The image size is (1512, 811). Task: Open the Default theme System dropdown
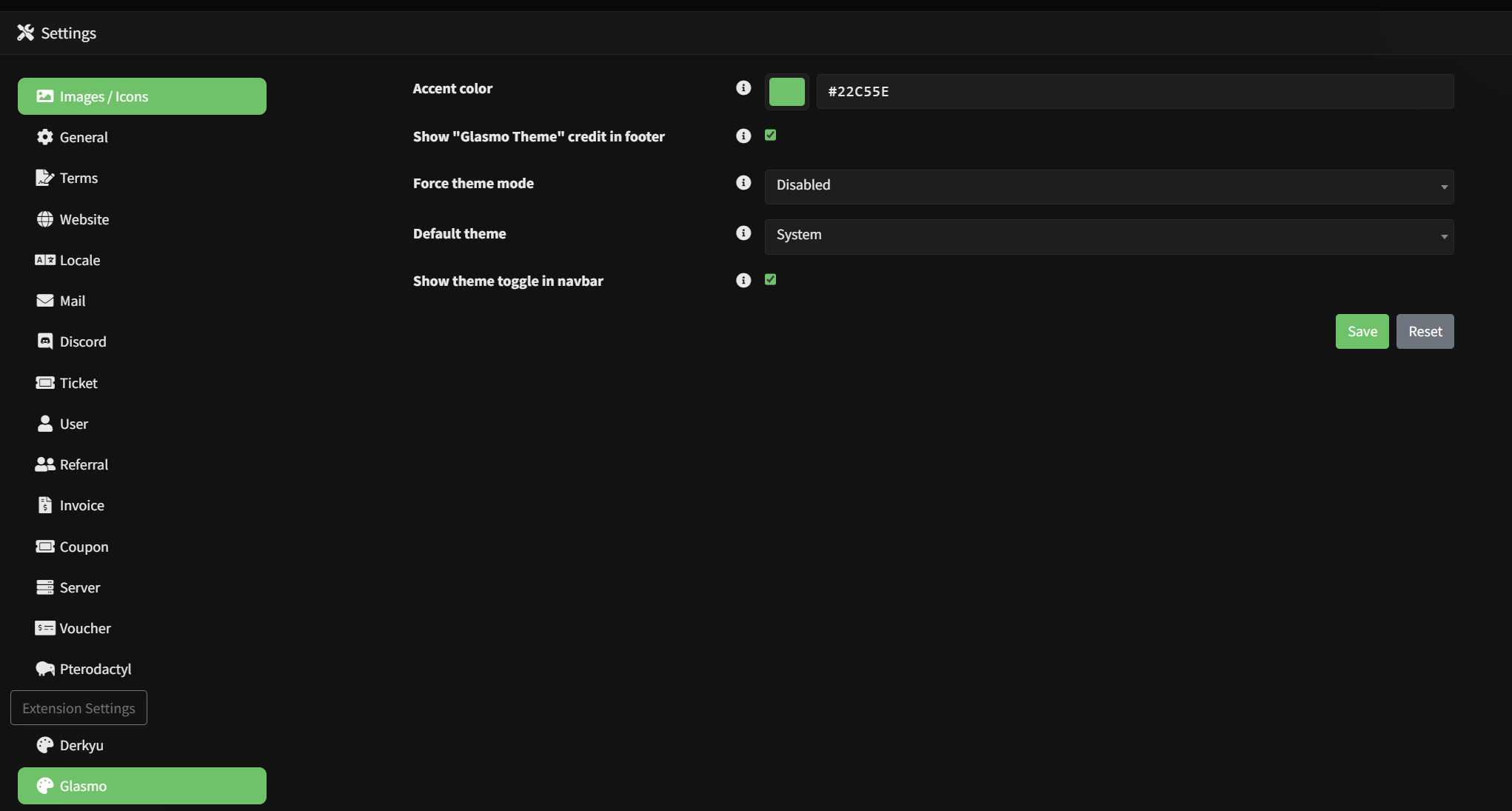coord(1109,236)
